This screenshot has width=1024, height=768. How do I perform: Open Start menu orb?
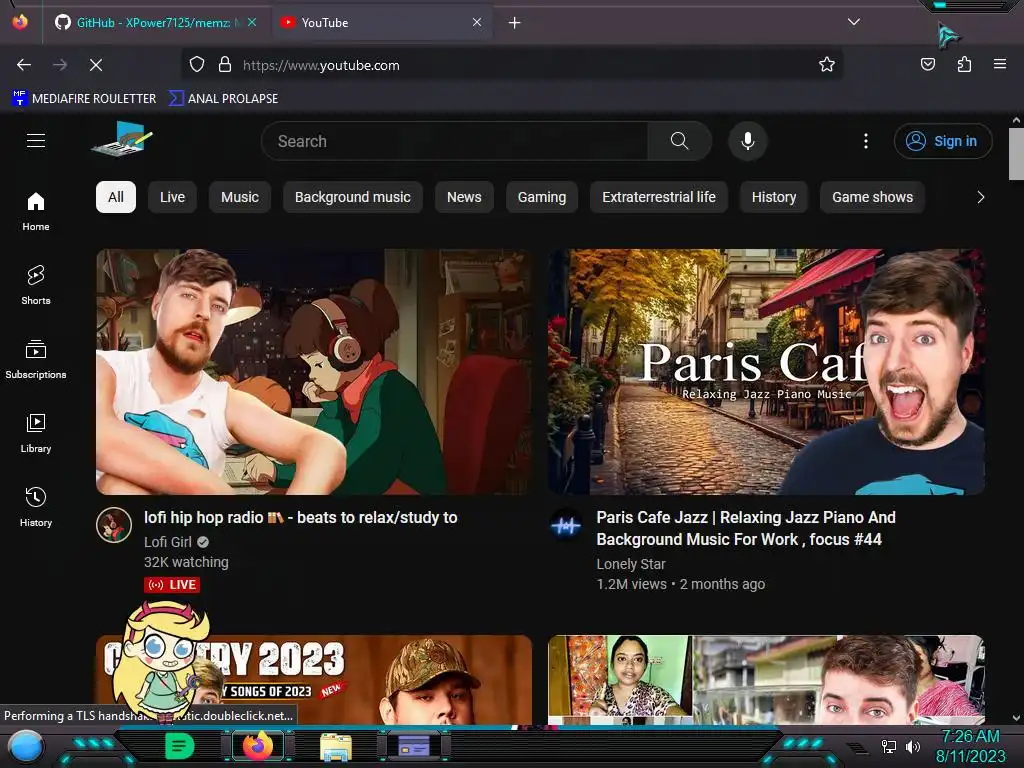(26, 748)
